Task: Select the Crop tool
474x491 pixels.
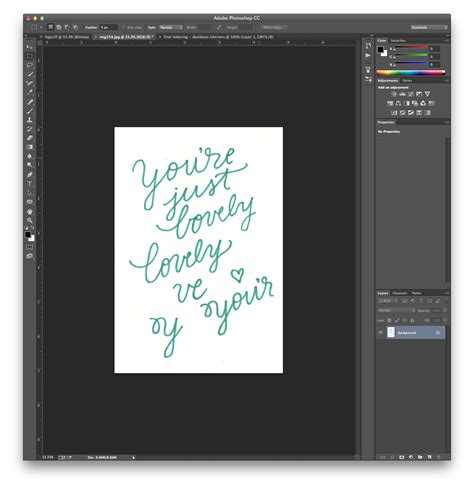Action: pyautogui.click(x=30, y=83)
